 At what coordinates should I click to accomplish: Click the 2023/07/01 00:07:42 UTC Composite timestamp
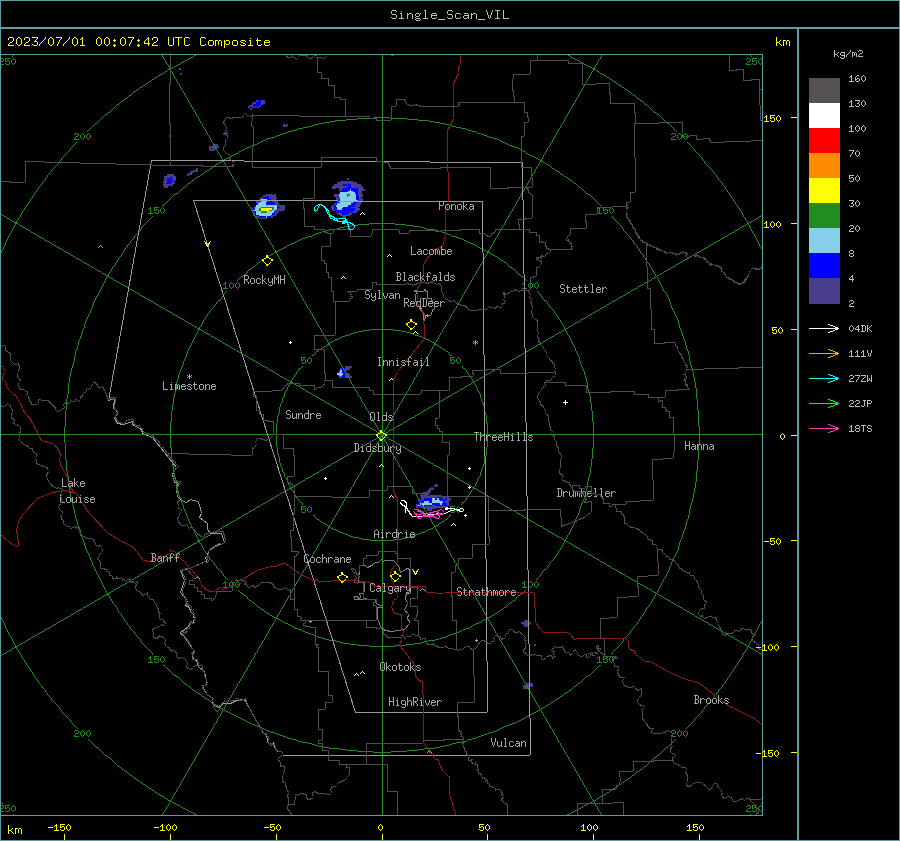pyautogui.click(x=138, y=42)
